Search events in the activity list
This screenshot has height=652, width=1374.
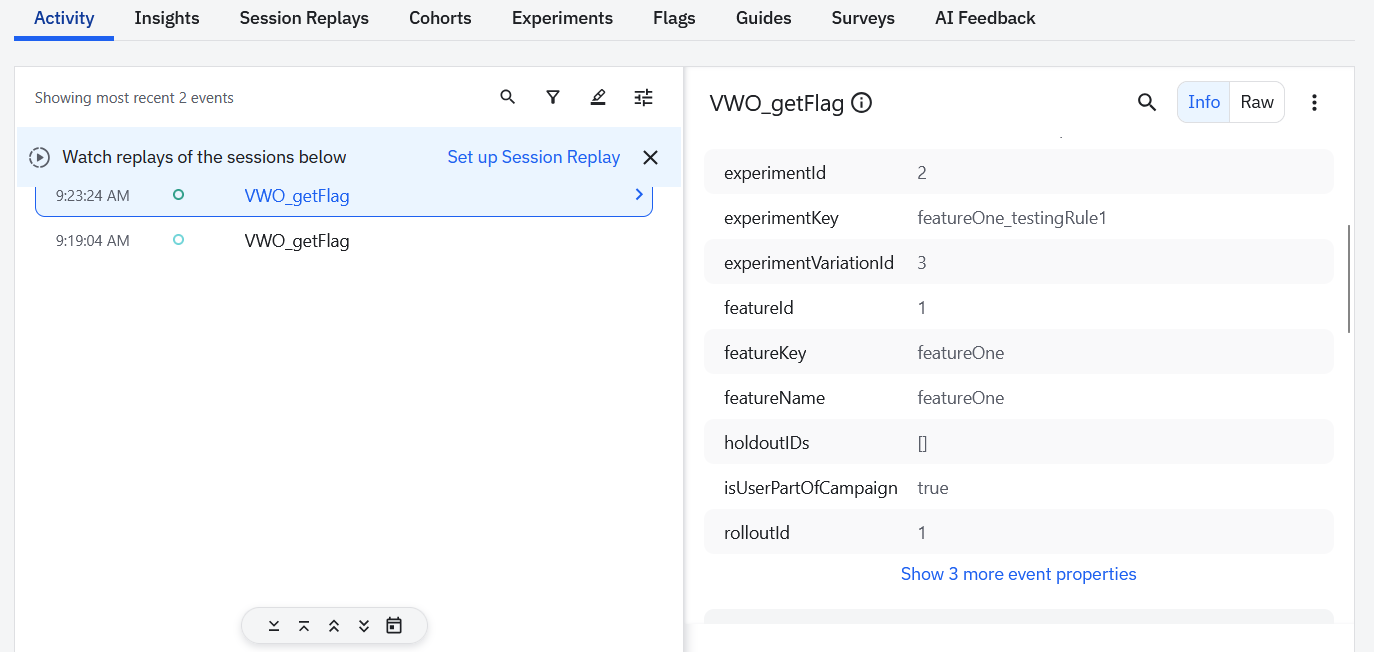[x=508, y=97]
